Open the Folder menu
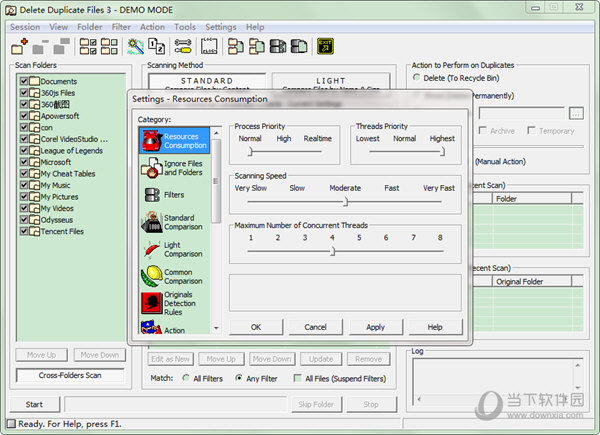 (90, 27)
